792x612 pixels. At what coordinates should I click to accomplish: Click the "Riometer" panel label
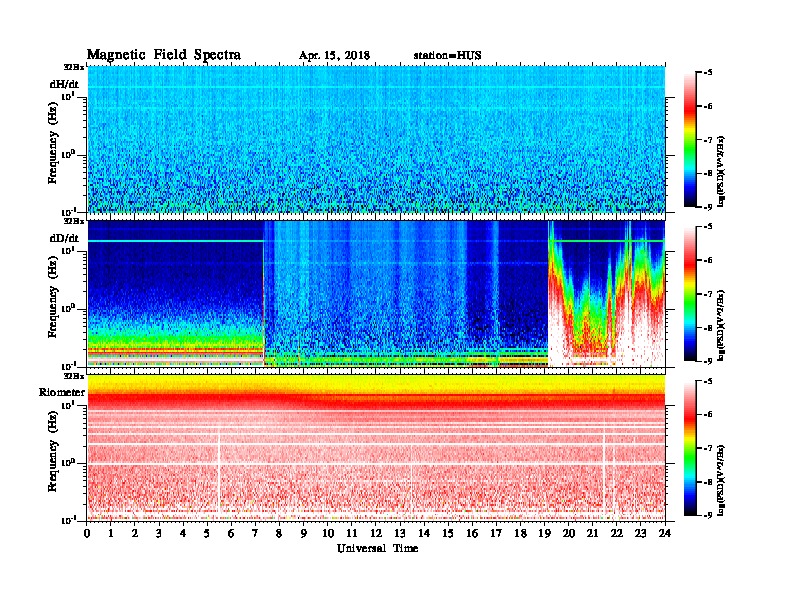coord(62,392)
